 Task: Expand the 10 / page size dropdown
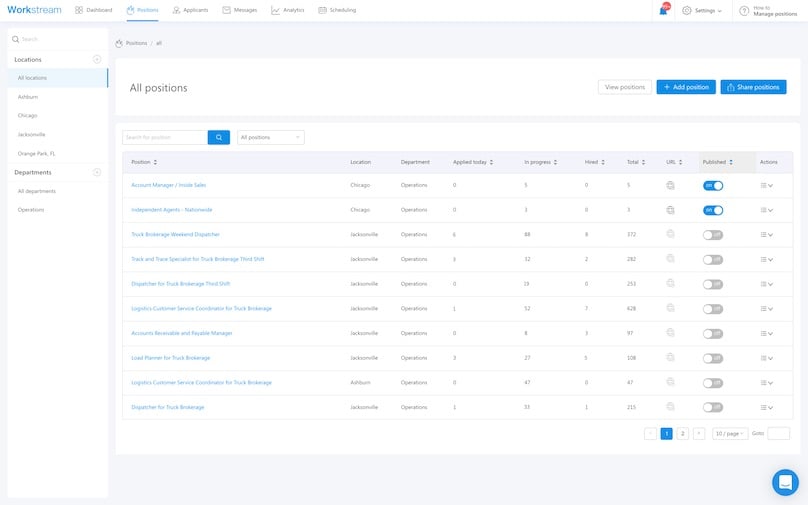(729, 433)
